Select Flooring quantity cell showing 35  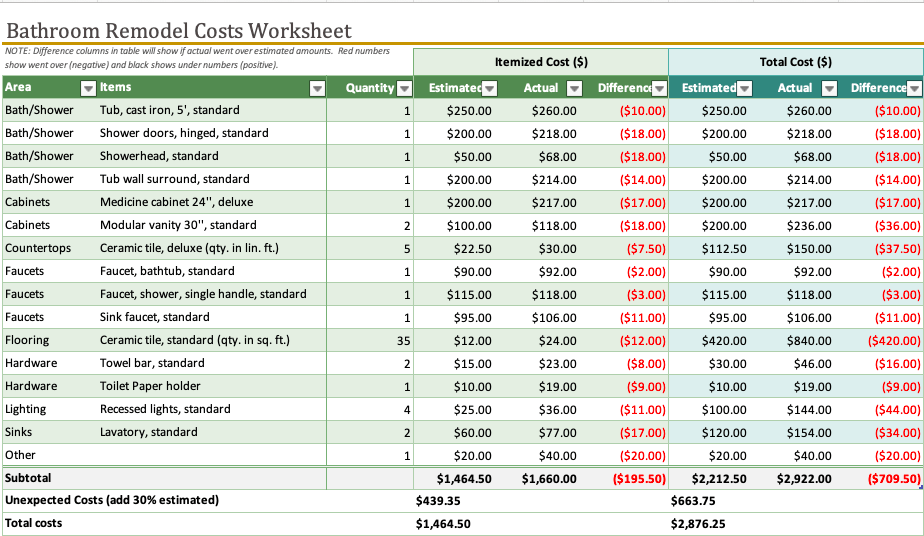click(370, 340)
